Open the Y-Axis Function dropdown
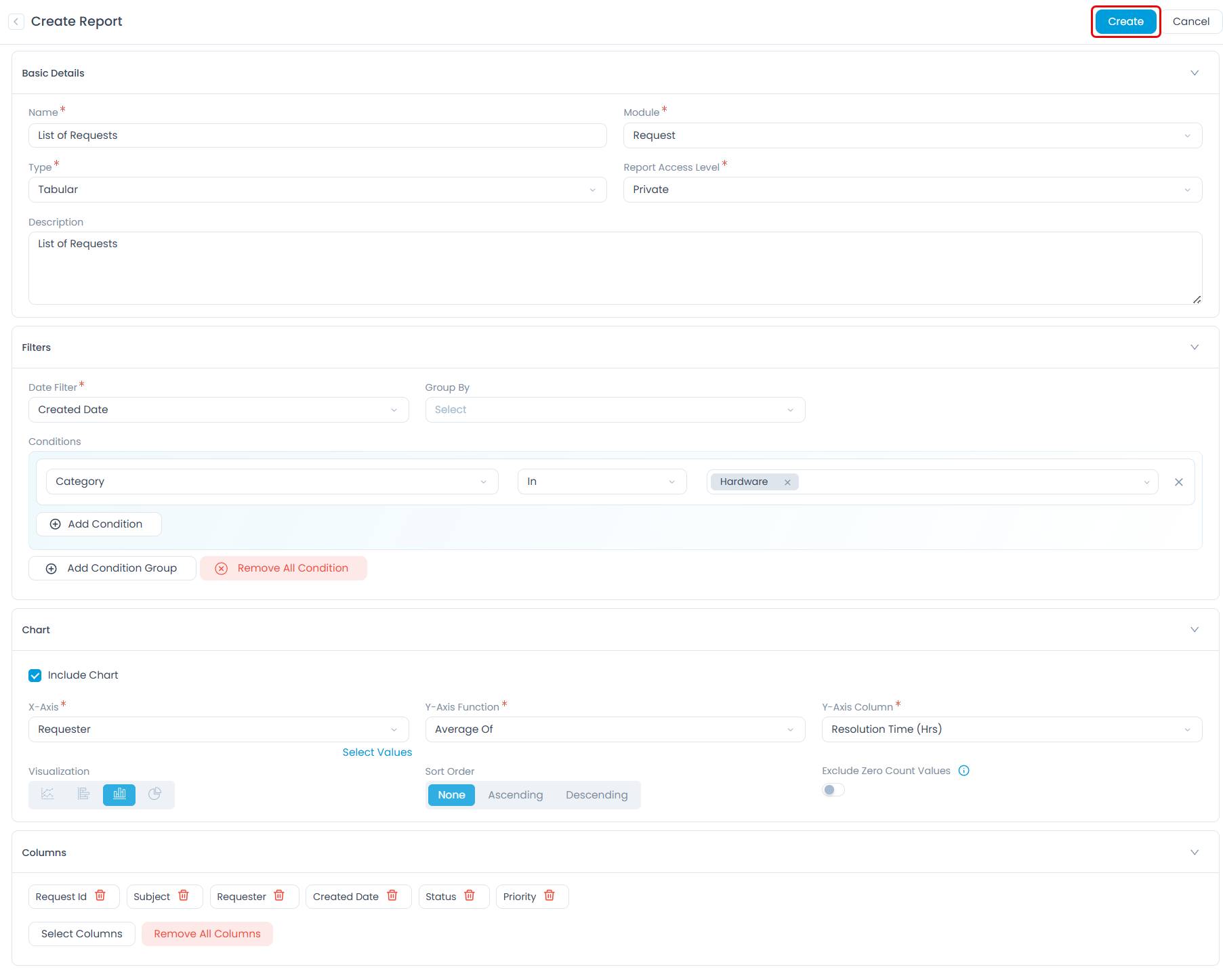The image size is (1223, 980). 615,729
